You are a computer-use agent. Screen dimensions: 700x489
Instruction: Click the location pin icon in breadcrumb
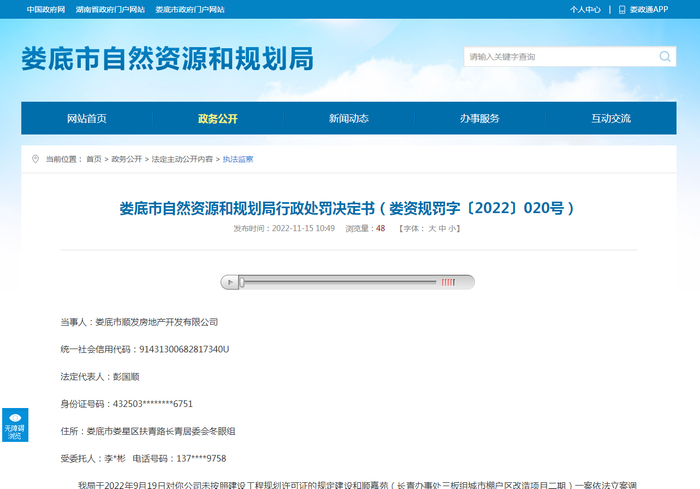[35, 159]
